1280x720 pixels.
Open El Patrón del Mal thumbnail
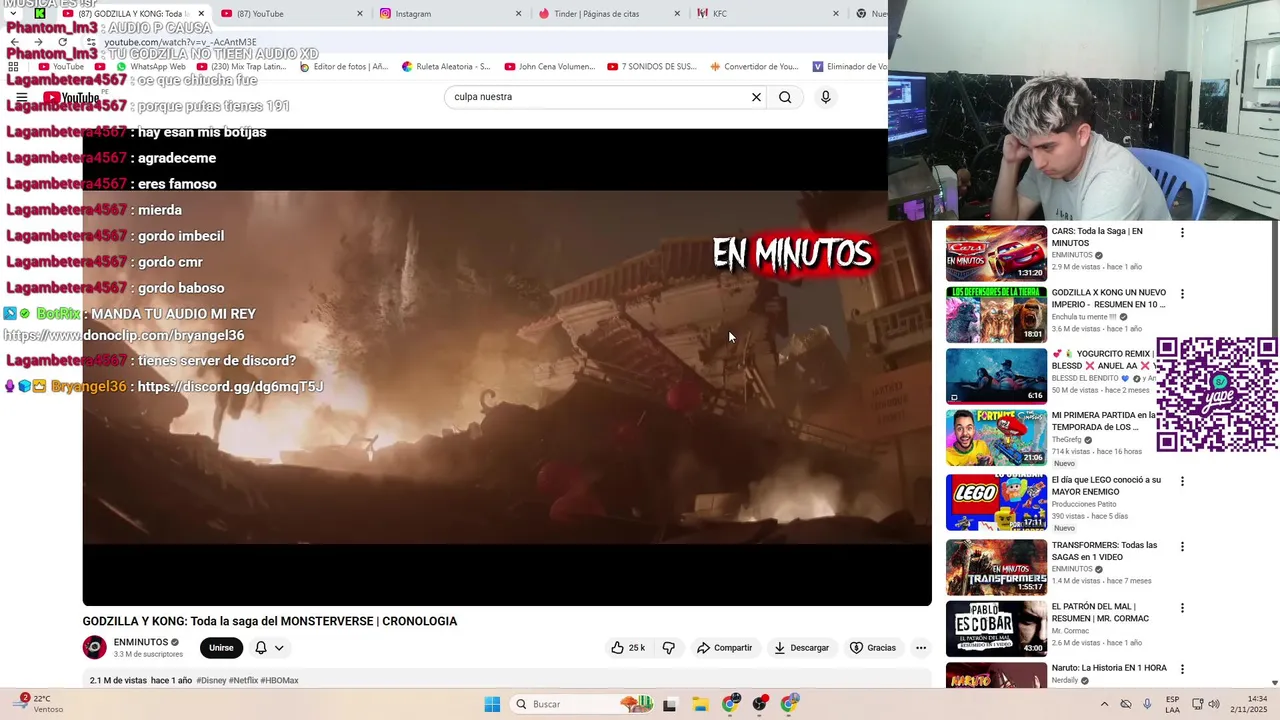pos(996,628)
